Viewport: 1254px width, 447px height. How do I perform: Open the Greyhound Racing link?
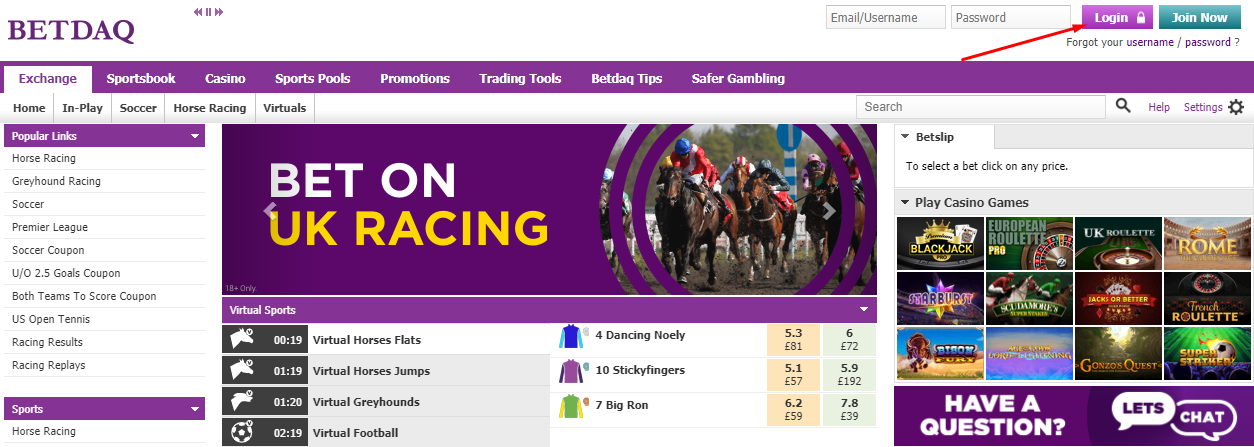56,181
